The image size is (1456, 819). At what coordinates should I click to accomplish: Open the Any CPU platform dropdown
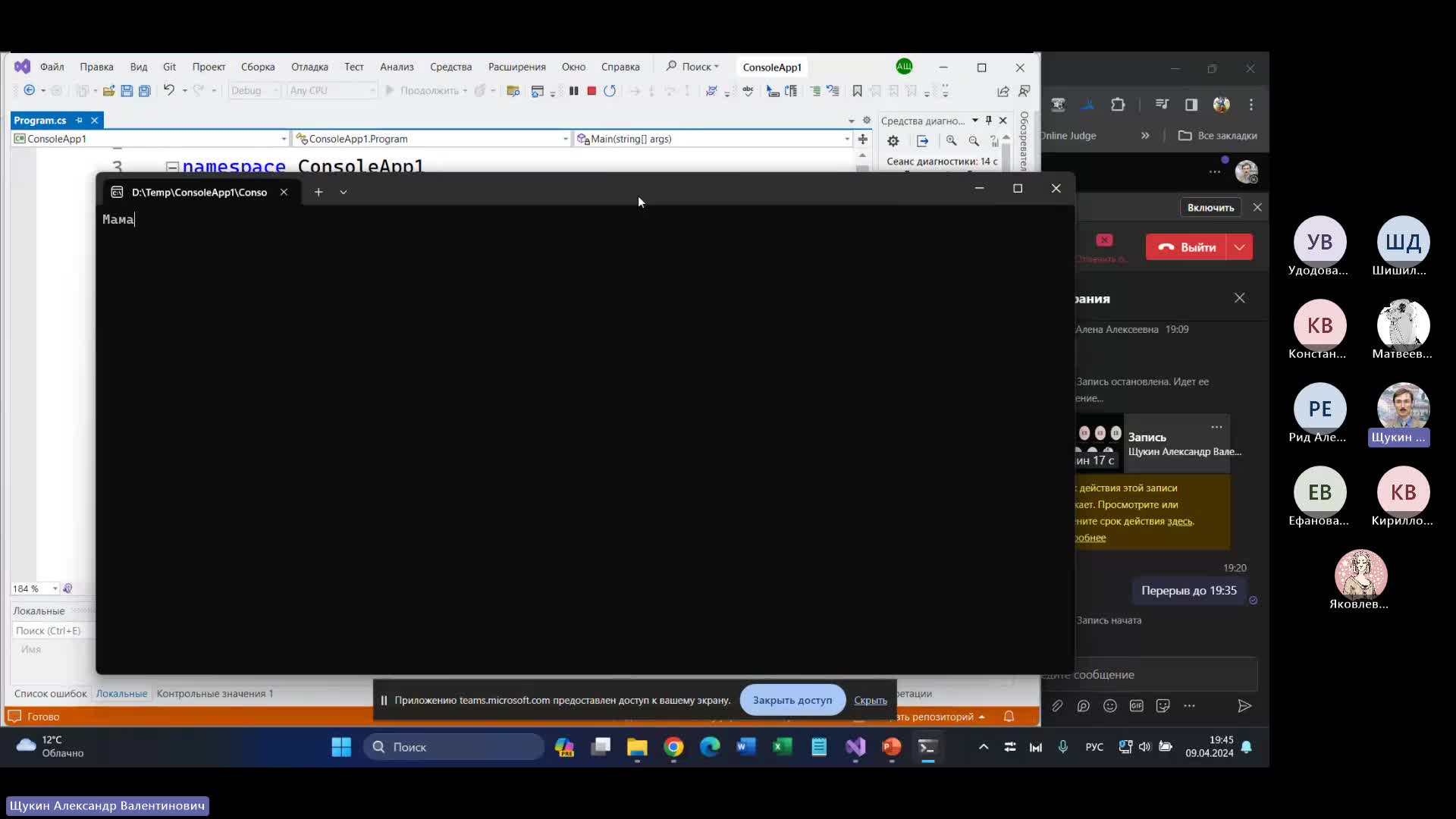[332, 90]
